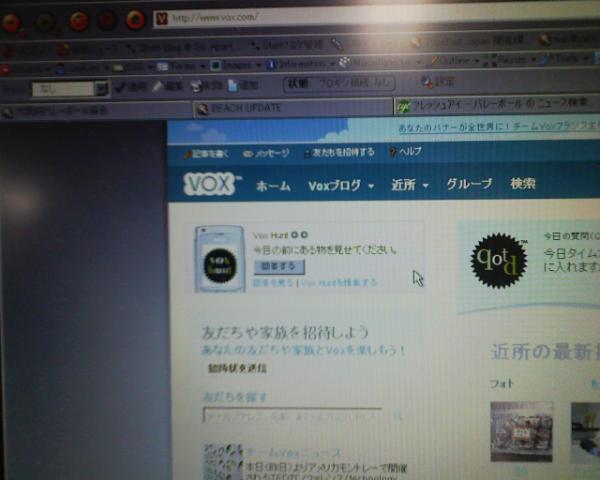Click the 近所の最新 heading
The width and height of the screenshot is (600, 480).
pos(545,351)
